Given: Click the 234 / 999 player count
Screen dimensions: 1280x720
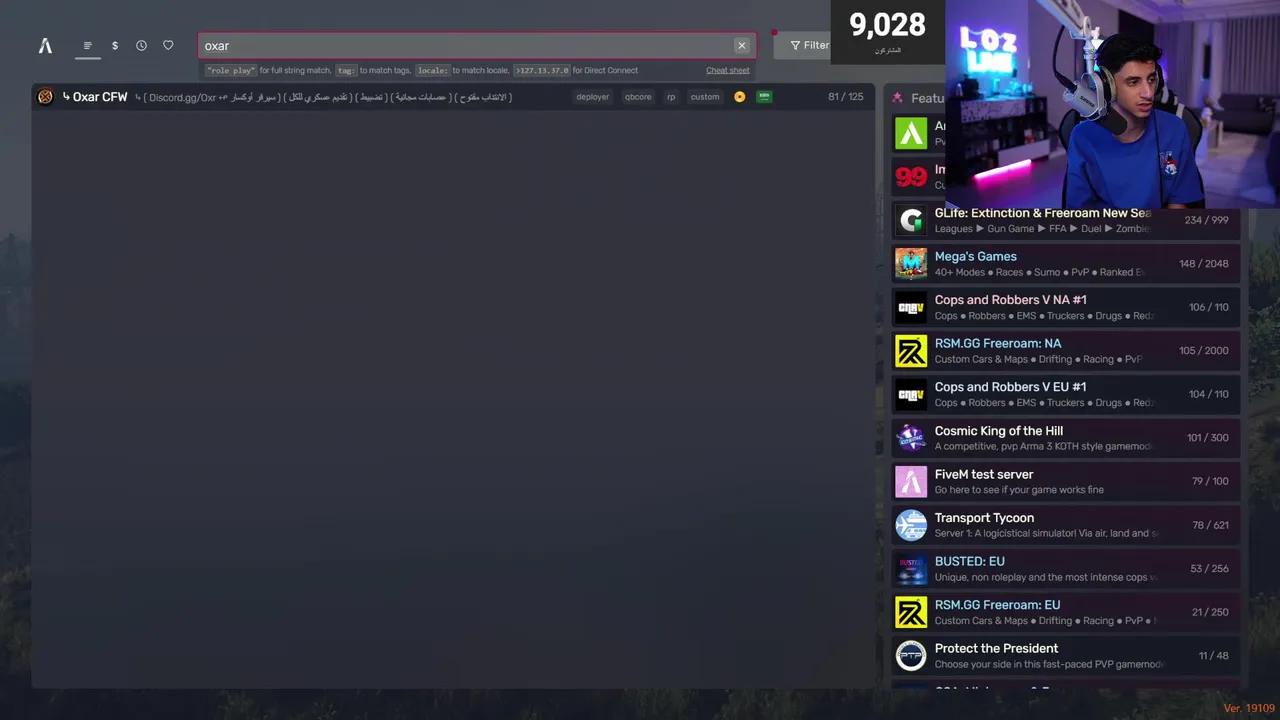Looking at the screenshot, I should [1206, 220].
